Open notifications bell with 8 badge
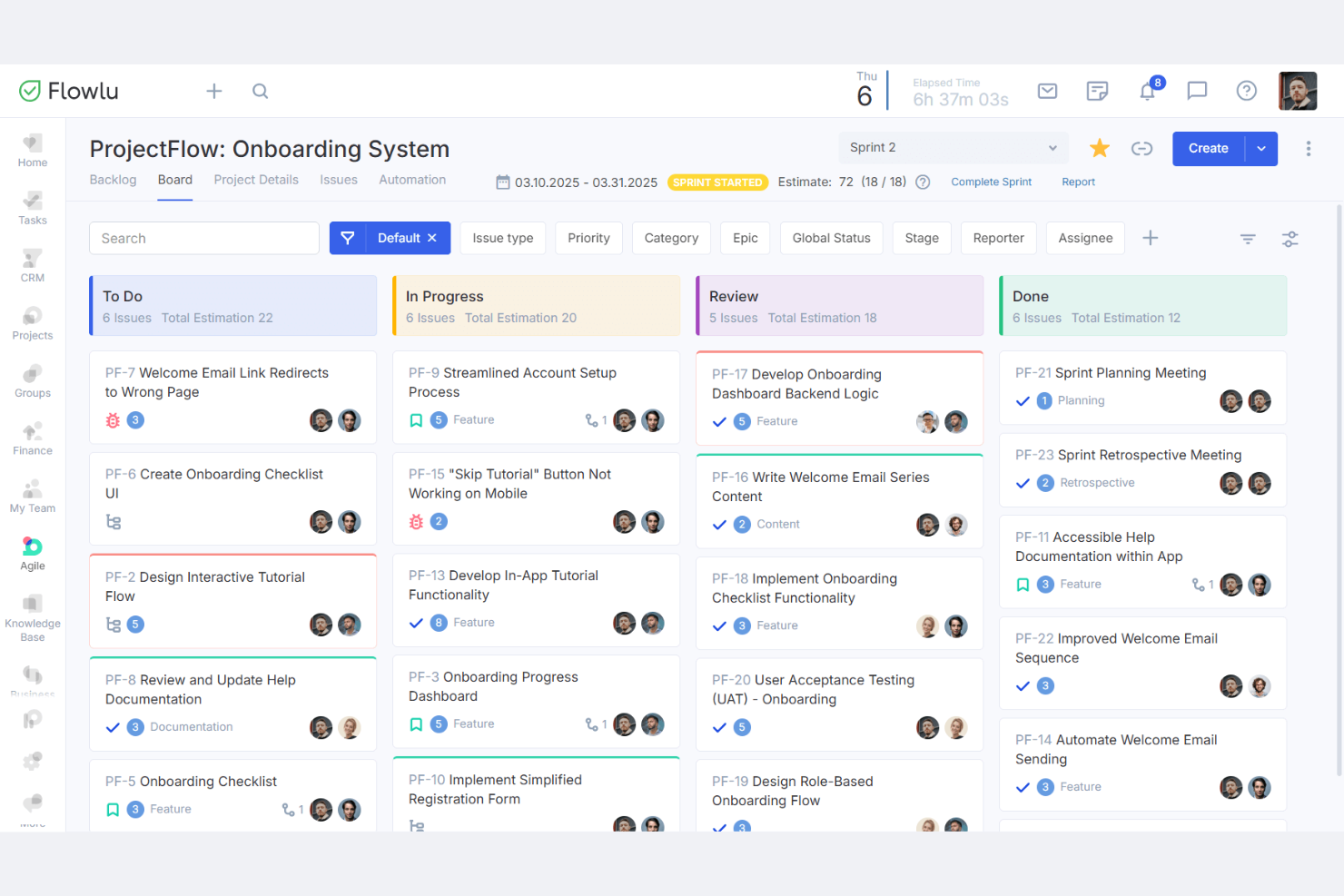Viewport: 1344px width, 896px height. pyautogui.click(x=1148, y=91)
